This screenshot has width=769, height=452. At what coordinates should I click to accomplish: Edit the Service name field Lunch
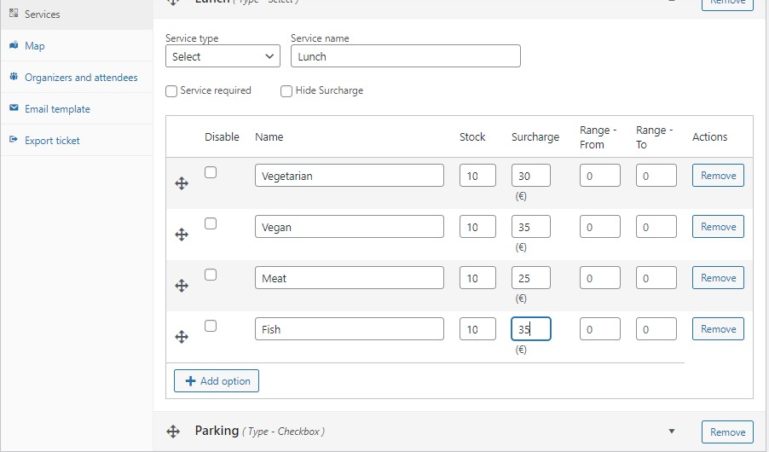tap(406, 56)
